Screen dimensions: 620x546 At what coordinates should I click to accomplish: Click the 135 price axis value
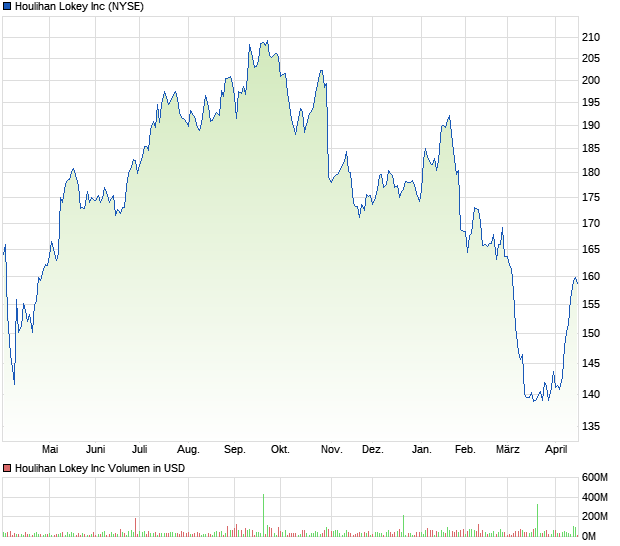click(x=591, y=427)
